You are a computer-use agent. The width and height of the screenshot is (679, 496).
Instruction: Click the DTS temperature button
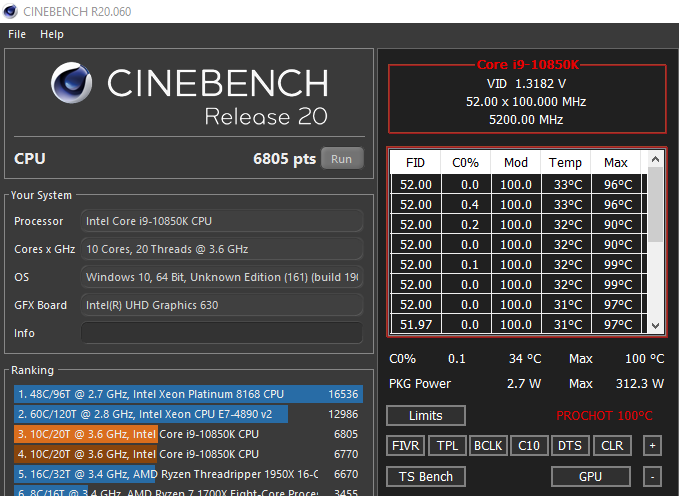569,446
